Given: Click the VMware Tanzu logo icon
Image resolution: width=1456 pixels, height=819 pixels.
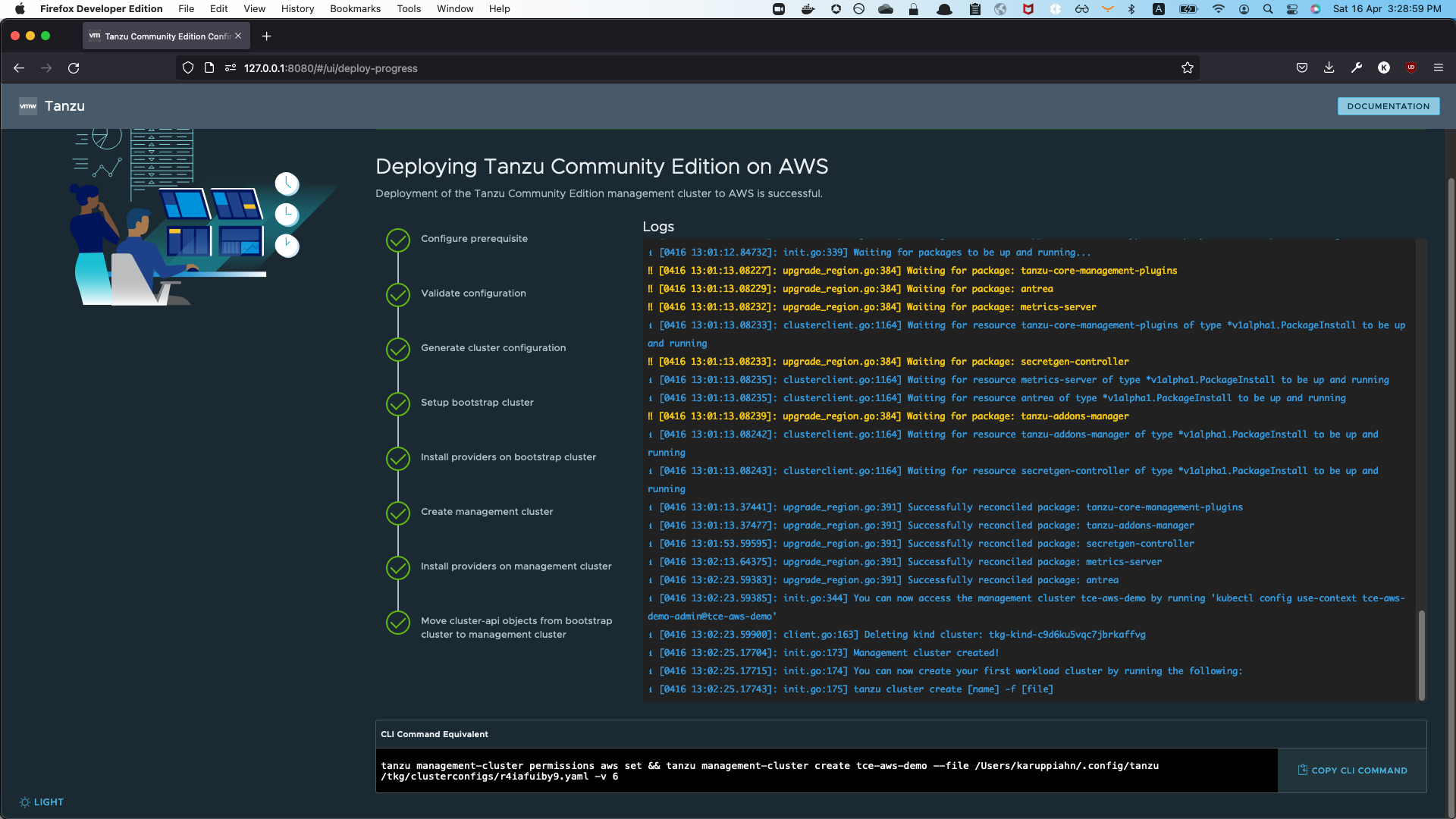Looking at the screenshot, I should point(28,106).
